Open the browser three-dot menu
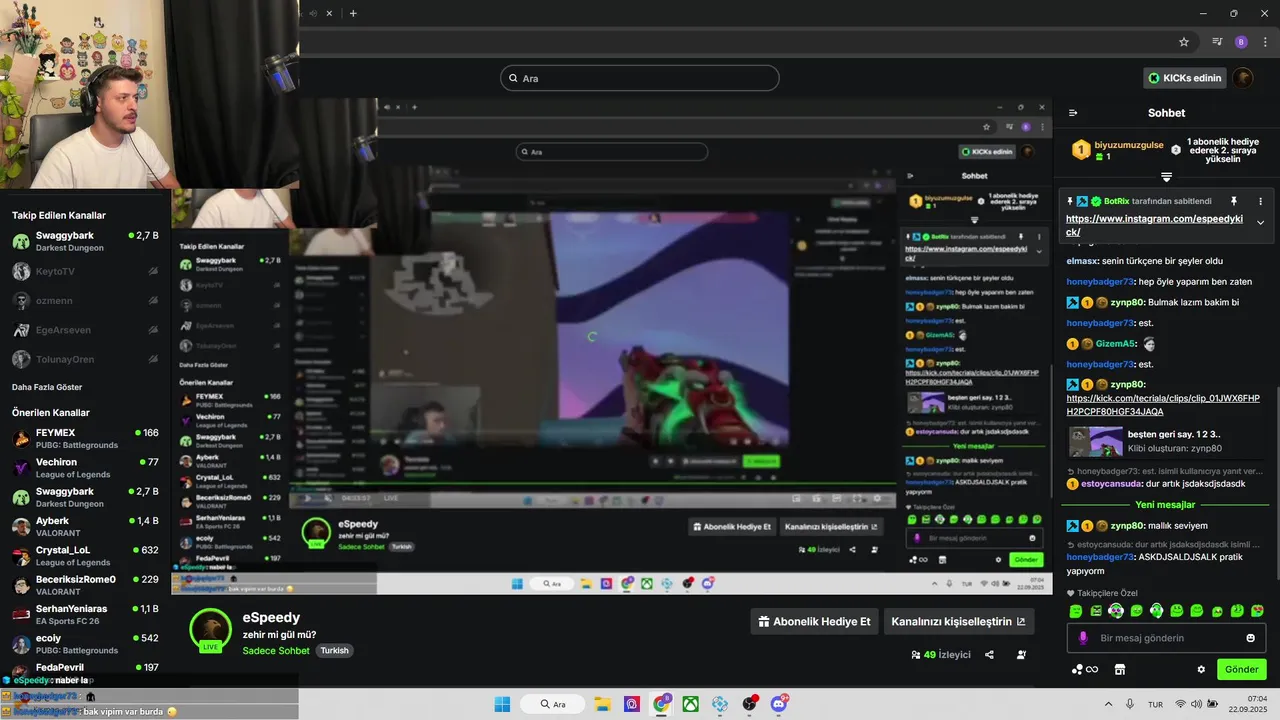 coord(1265,42)
